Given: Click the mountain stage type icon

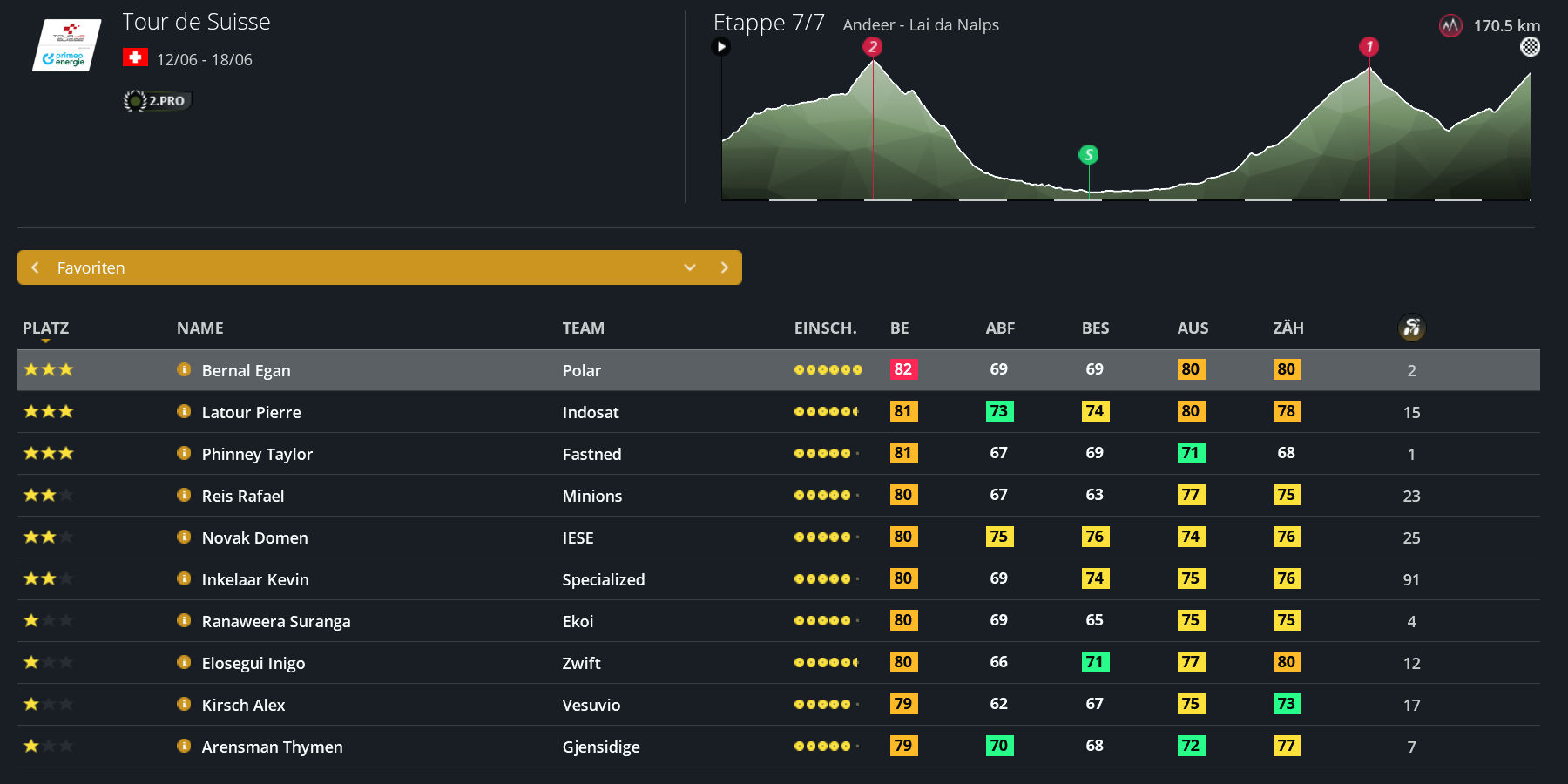Looking at the screenshot, I should pos(1450,26).
